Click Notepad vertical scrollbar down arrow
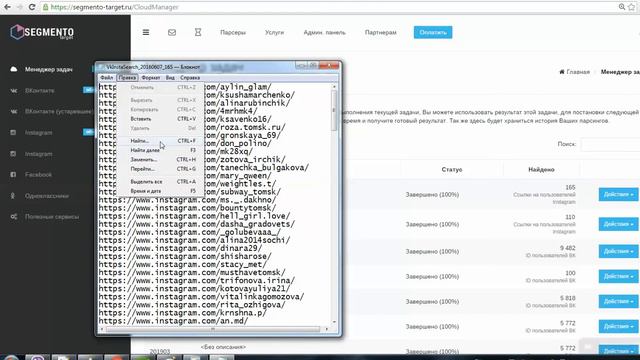The width and height of the screenshot is (640, 360). [x=334, y=322]
